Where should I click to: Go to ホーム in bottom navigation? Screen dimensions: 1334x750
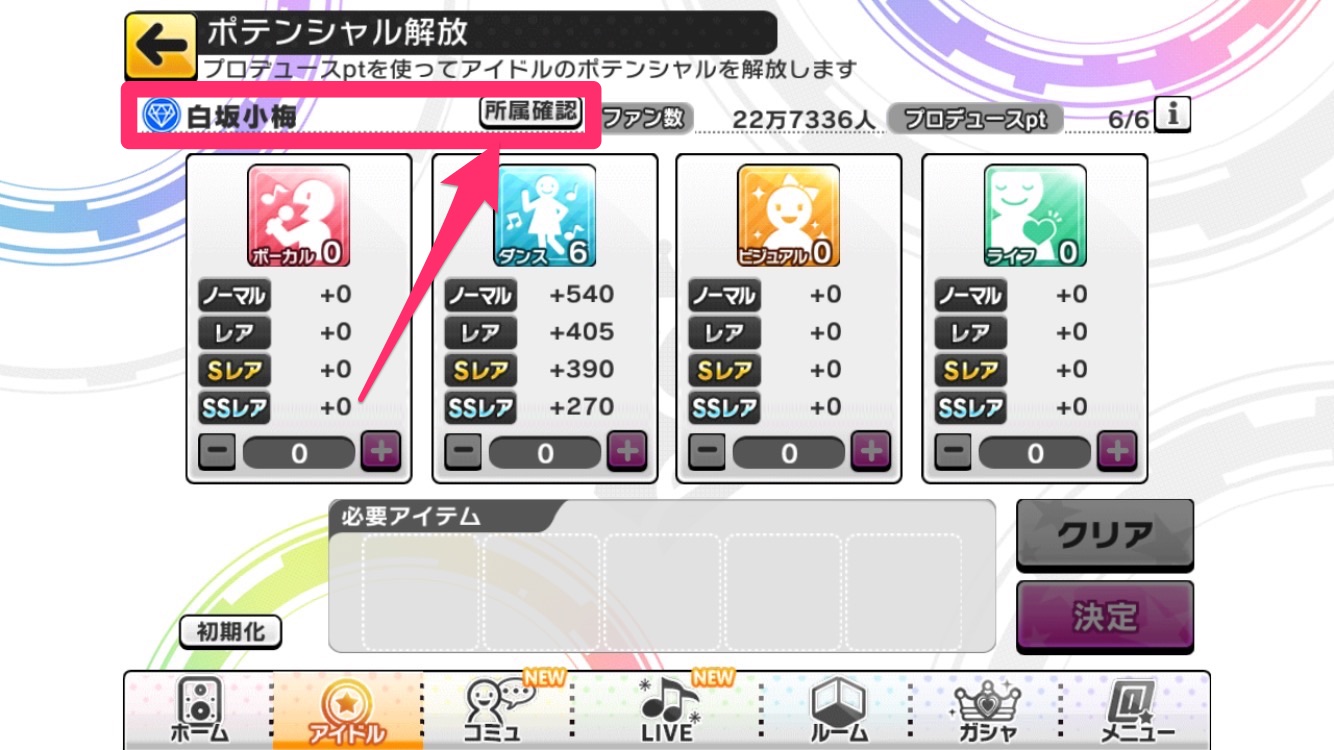198,711
